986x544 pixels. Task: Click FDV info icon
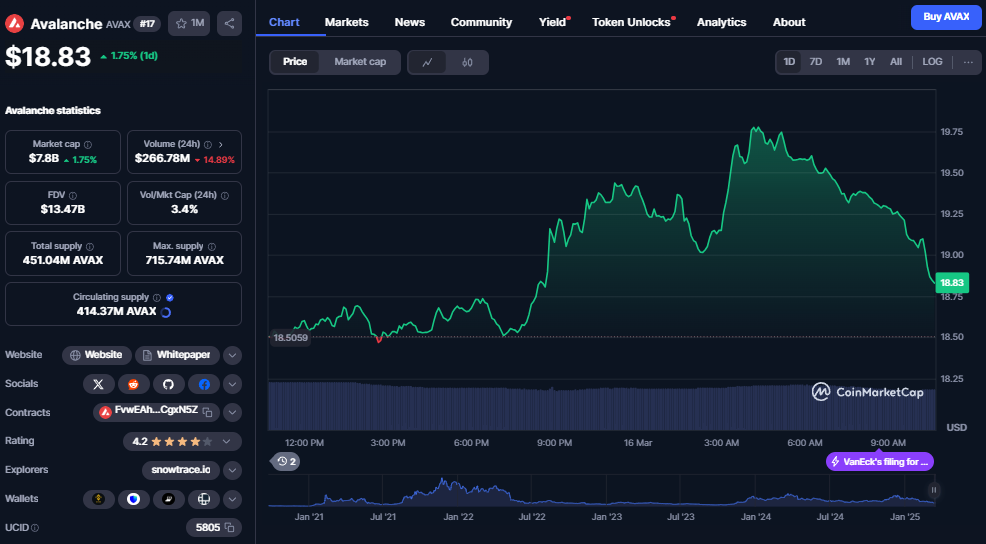click(x=72, y=196)
